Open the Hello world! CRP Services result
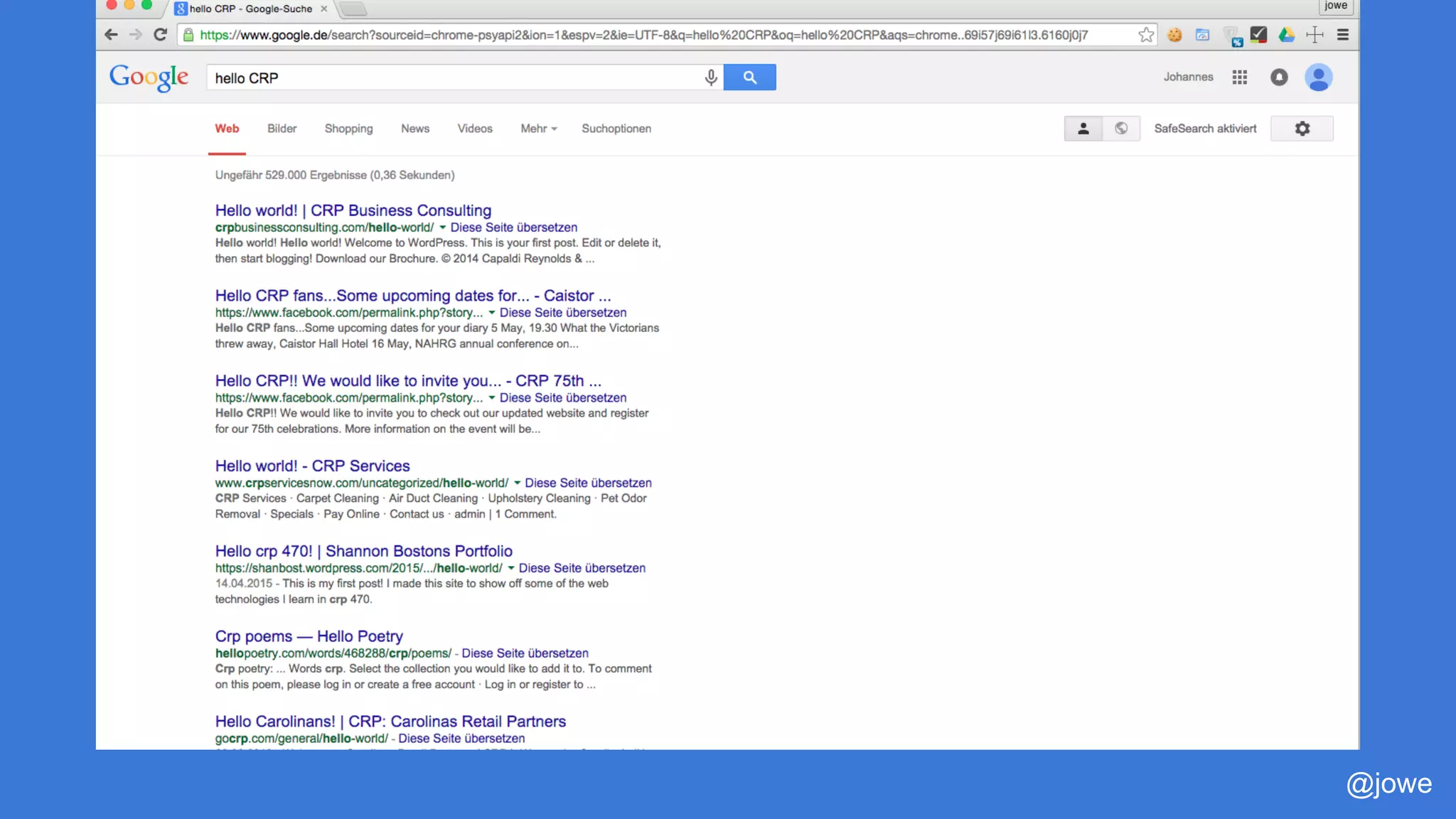This screenshot has width=1456, height=819. tap(312, 466)
